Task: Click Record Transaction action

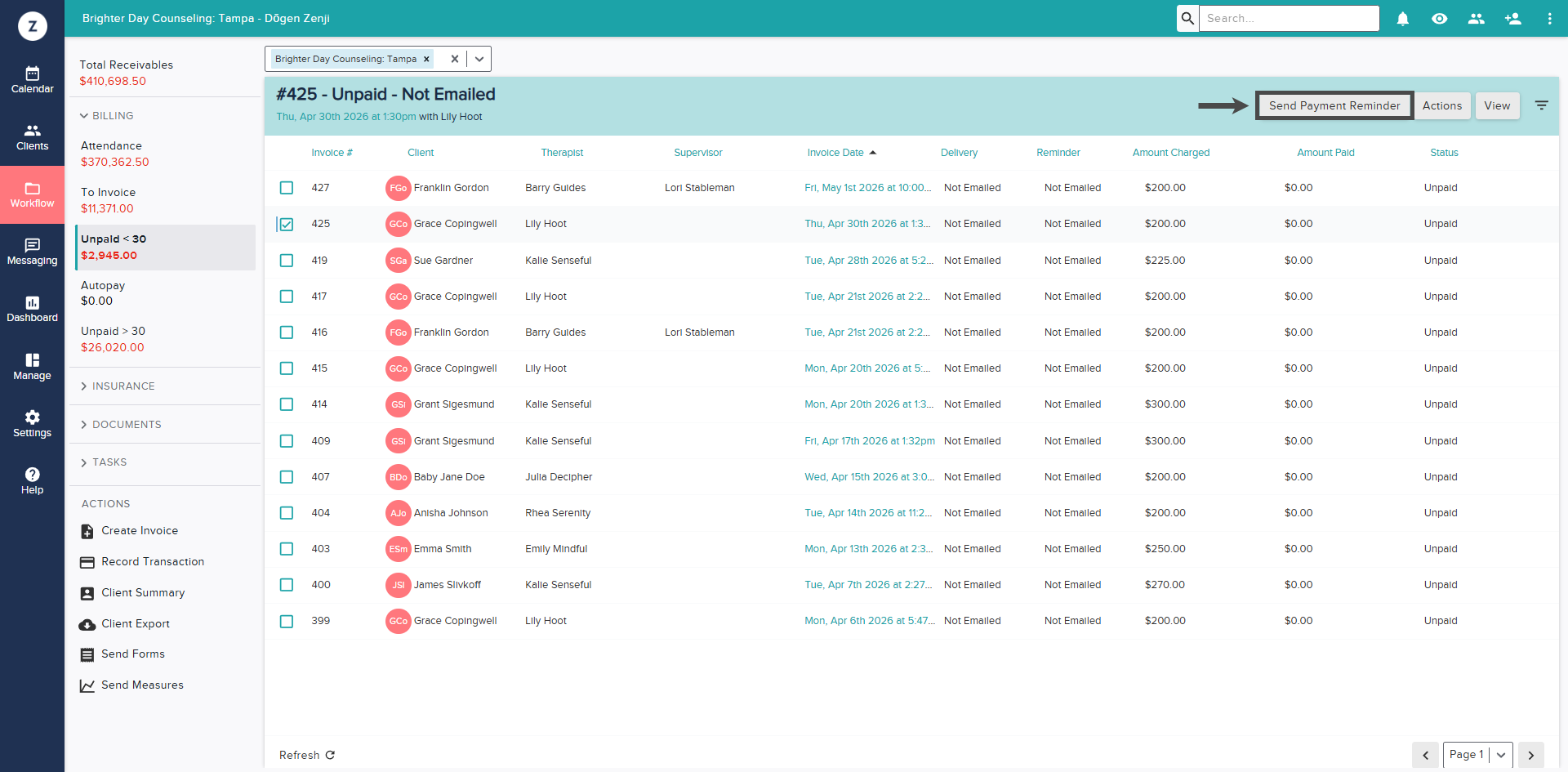Action: tap(142, 562)
